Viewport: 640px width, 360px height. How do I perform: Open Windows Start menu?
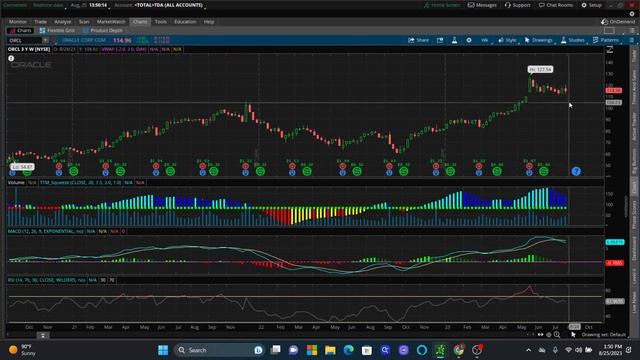pos(163,350)
